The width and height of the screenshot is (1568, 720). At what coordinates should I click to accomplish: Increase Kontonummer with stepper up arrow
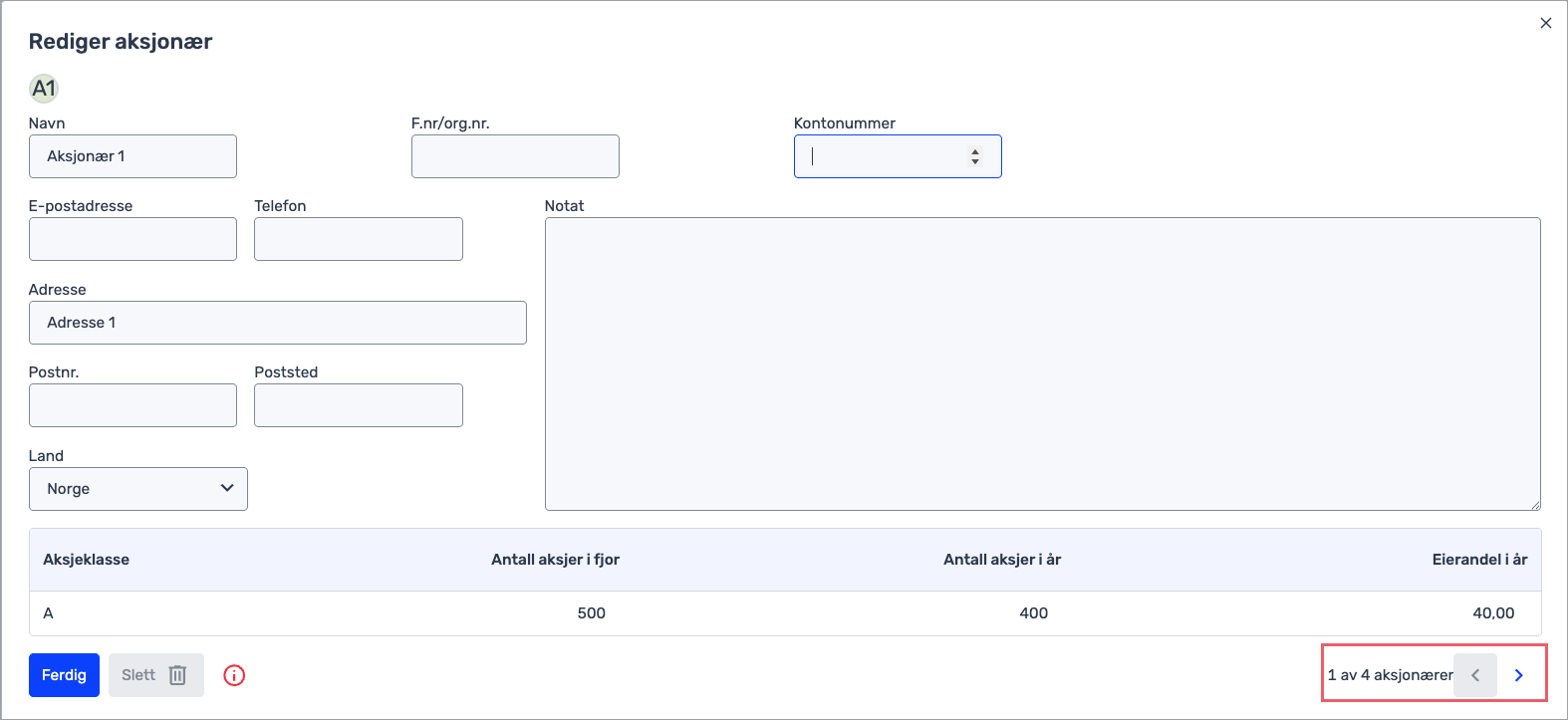tap(975, 151)
